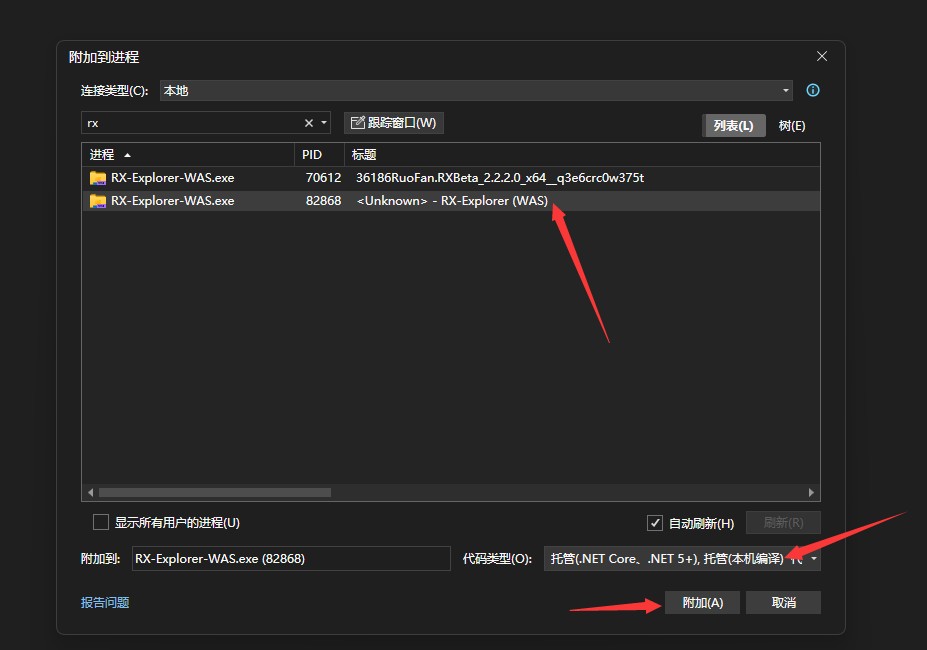Screen dimensions: 927x650
Task: Click icon of process PID 70612
Action: pos(98,178)
